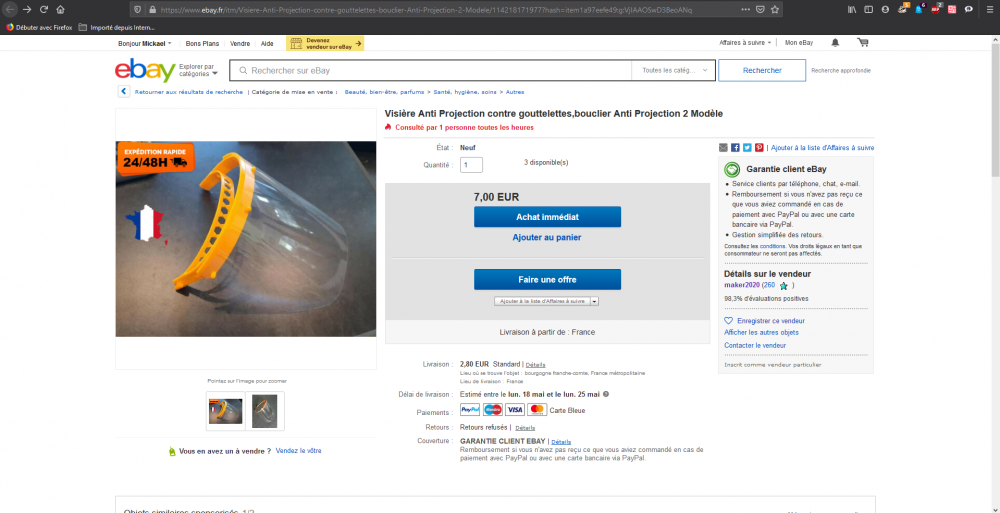This screenshot has height=513, width=1000.
Task: Open the eBay shopping cart icon
Action: coord(862,43)
